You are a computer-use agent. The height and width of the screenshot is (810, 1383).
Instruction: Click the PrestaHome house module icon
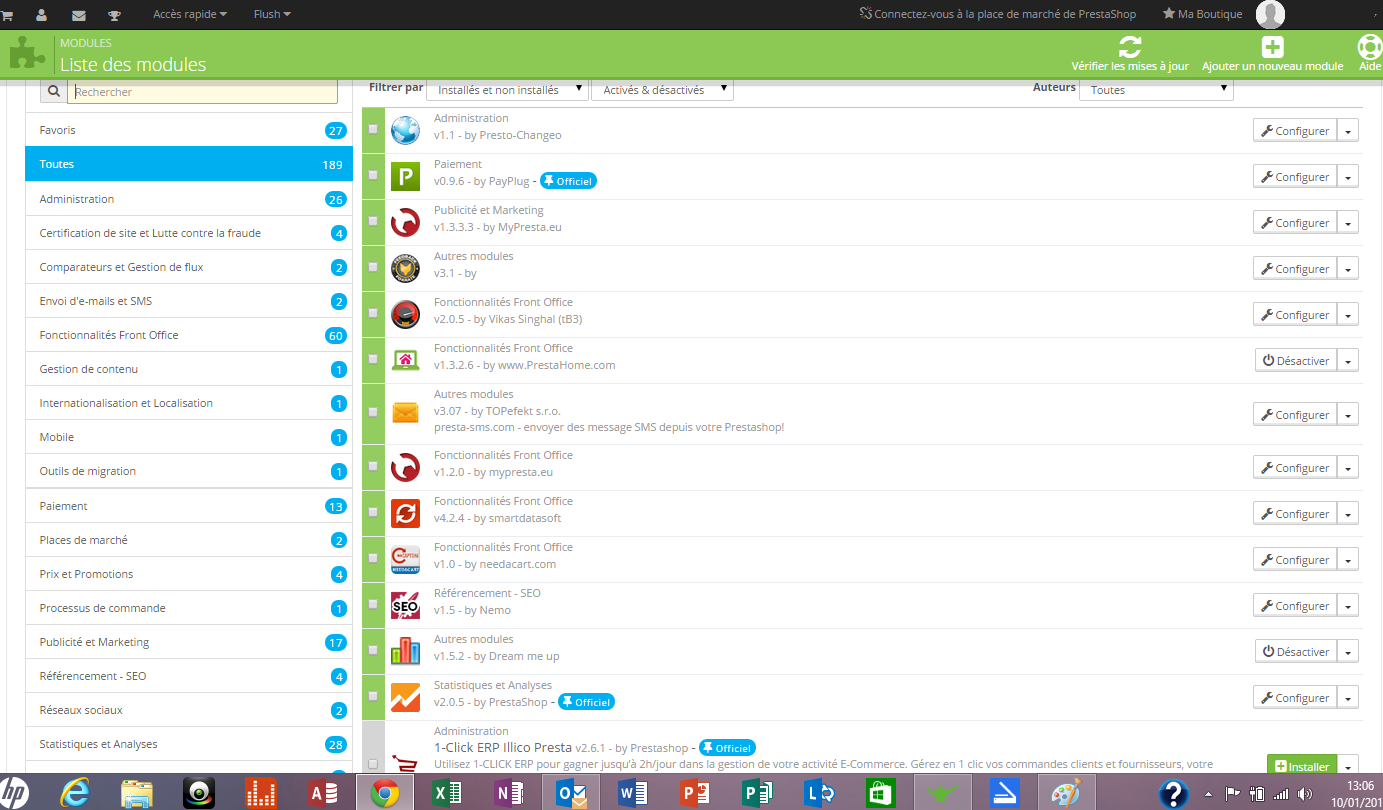click(x=405, y=360)
